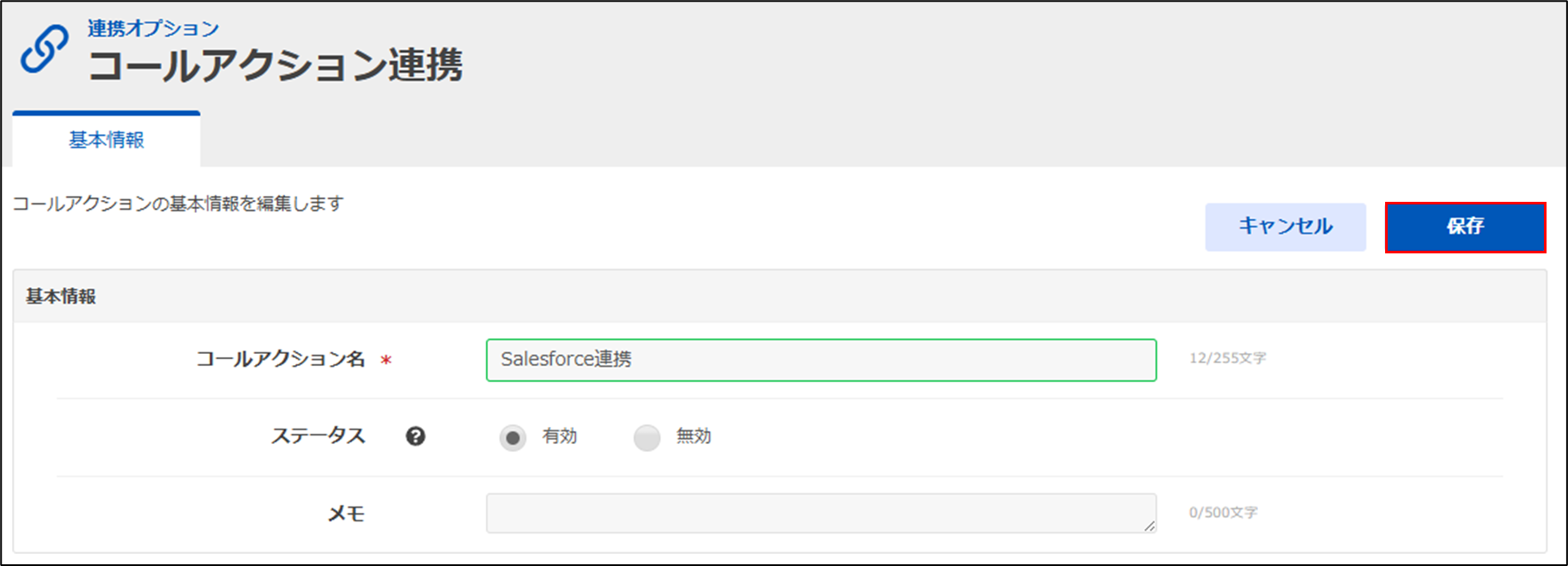Click the ステータス help question mark icon

tap(416, 436)
